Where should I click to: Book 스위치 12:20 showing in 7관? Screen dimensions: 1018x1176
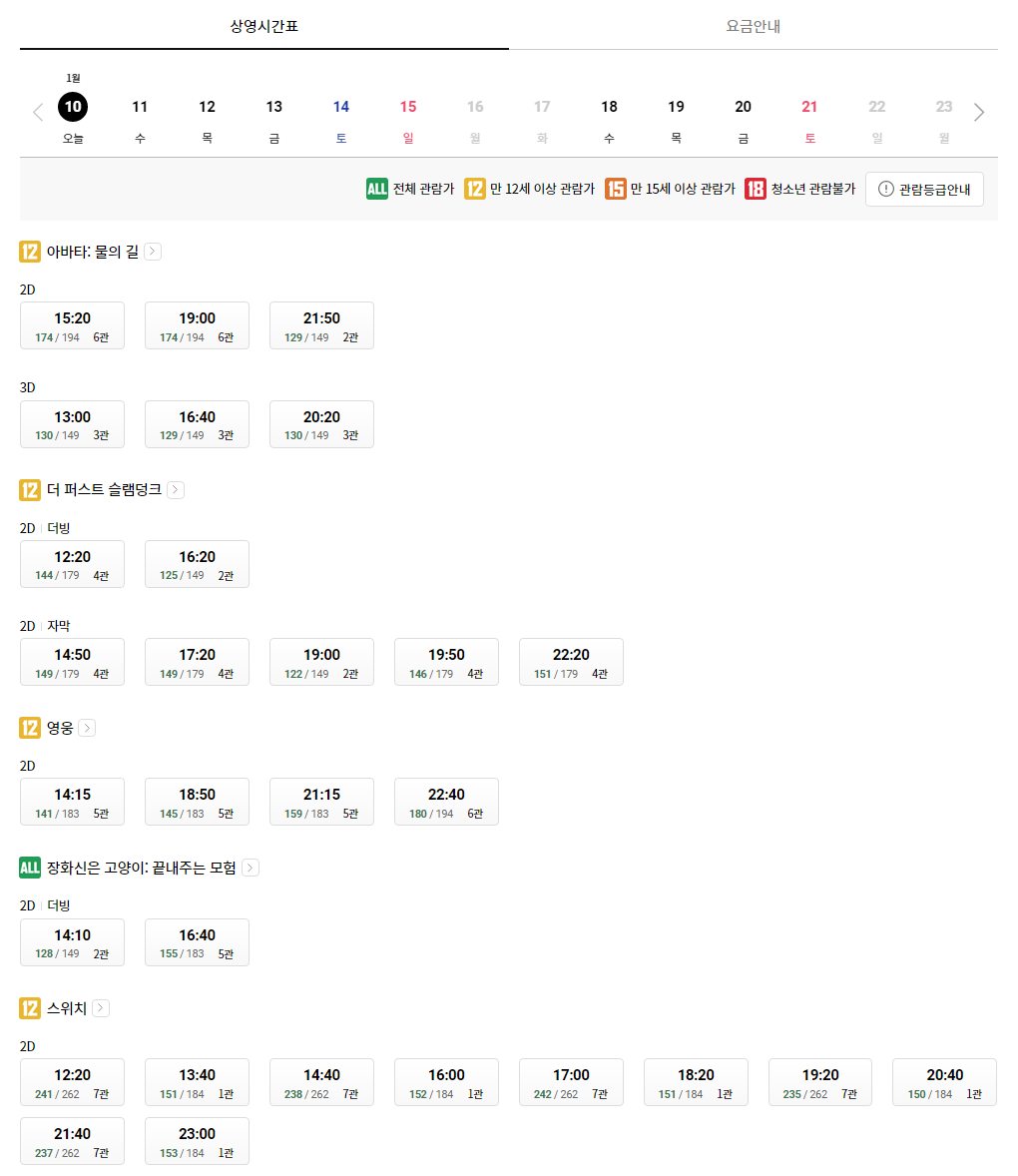[72, 1082]
